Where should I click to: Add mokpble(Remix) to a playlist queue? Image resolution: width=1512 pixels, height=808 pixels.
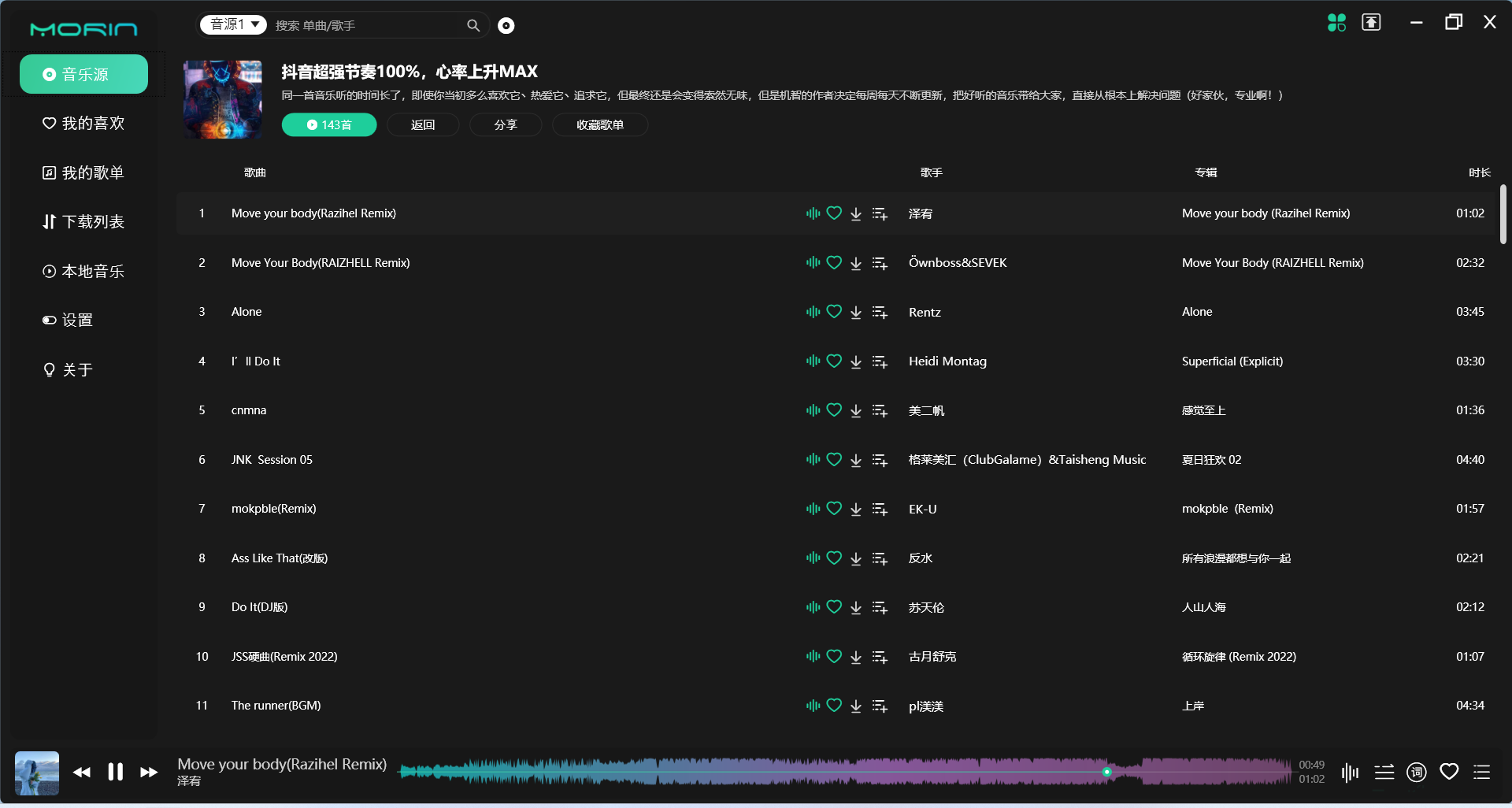coord(880,509)
